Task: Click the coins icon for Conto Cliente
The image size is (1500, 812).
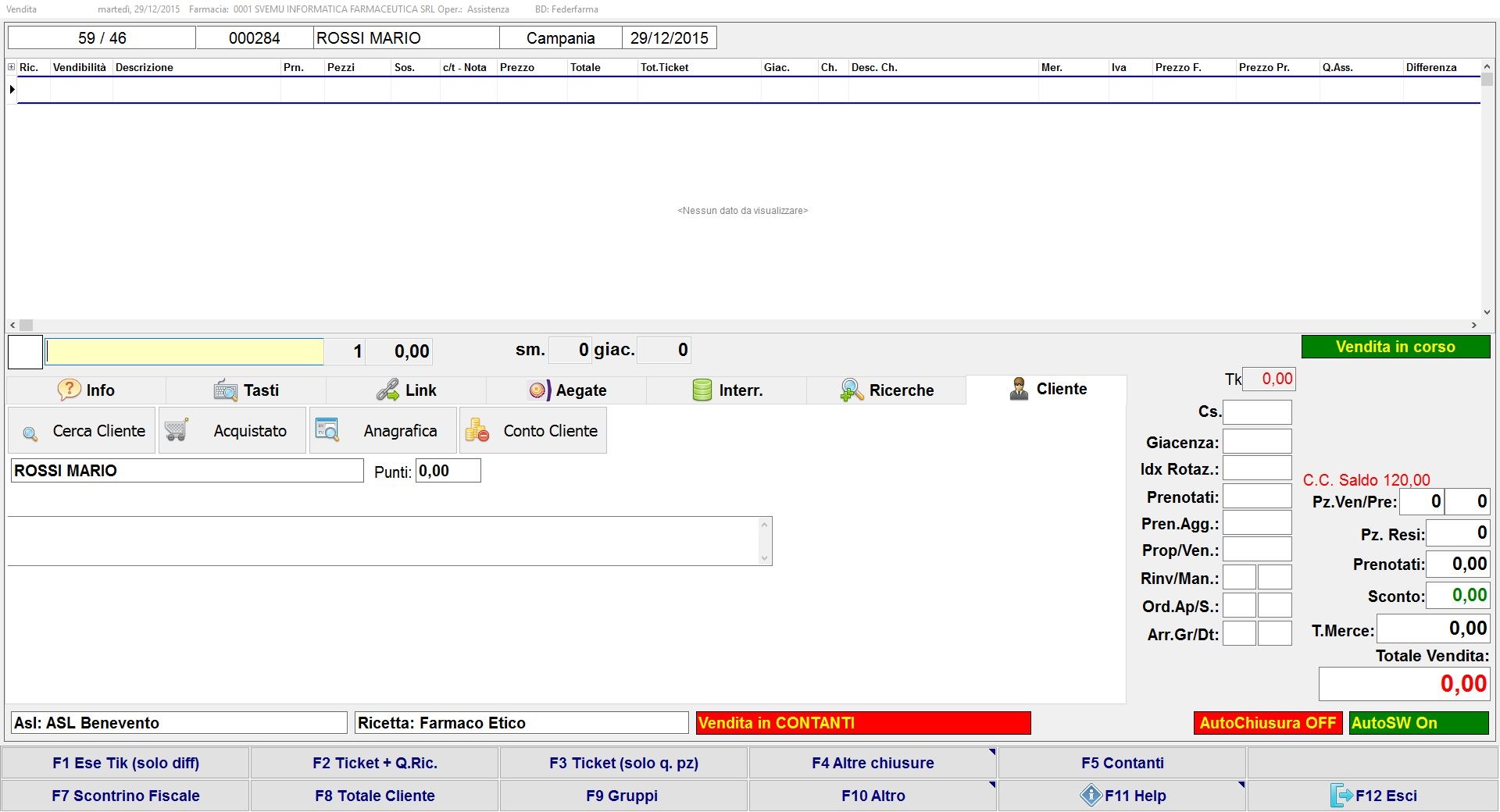Action: coord(477,431)
